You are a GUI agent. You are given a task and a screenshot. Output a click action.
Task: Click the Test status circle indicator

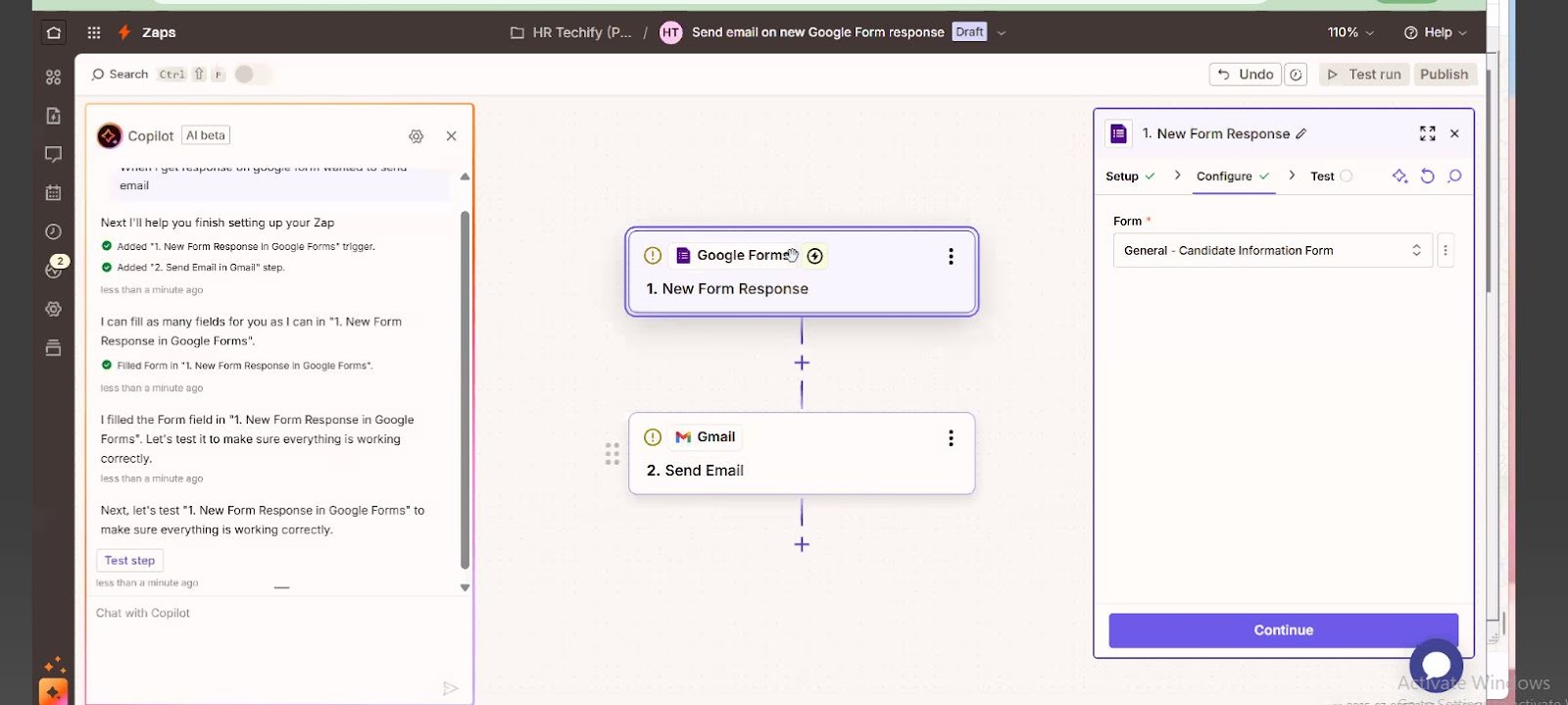pyautogui.click(x=1347, y=176)
